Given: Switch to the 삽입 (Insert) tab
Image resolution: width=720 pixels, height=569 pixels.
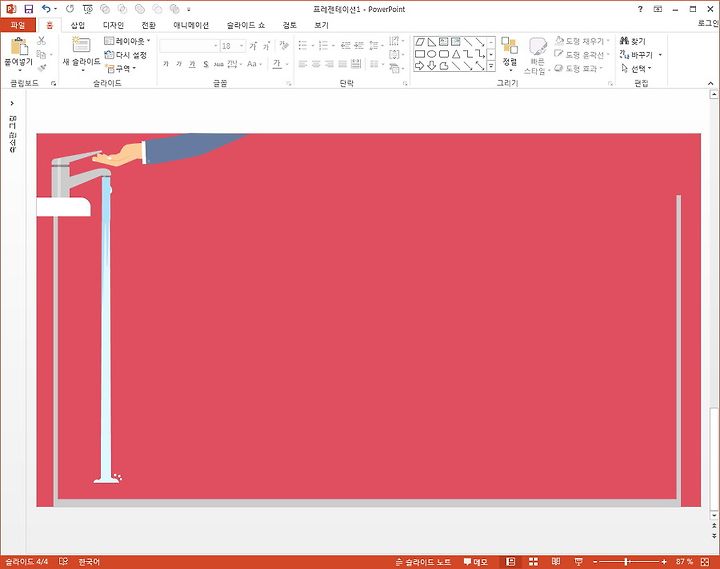Looking at the screenshot, I should click(78, 25).
